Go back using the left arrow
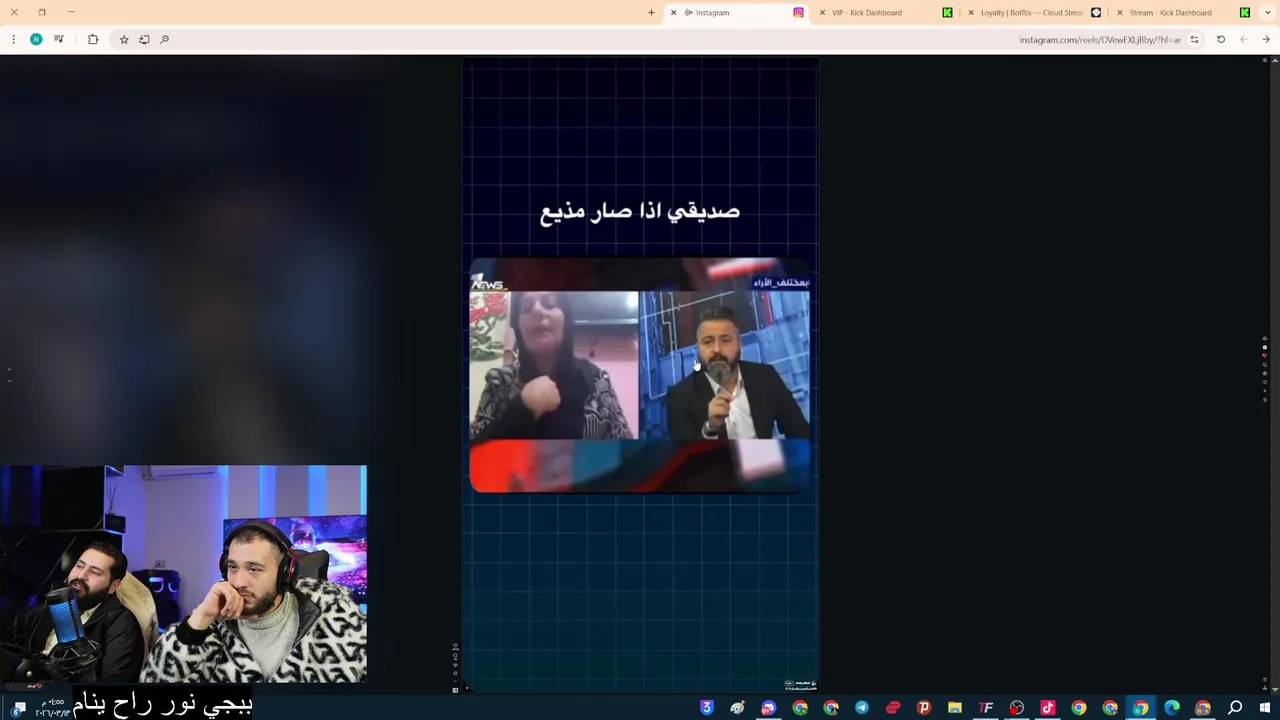The height and width of the screenshot is (720, 1280). tap(1244, 39)
